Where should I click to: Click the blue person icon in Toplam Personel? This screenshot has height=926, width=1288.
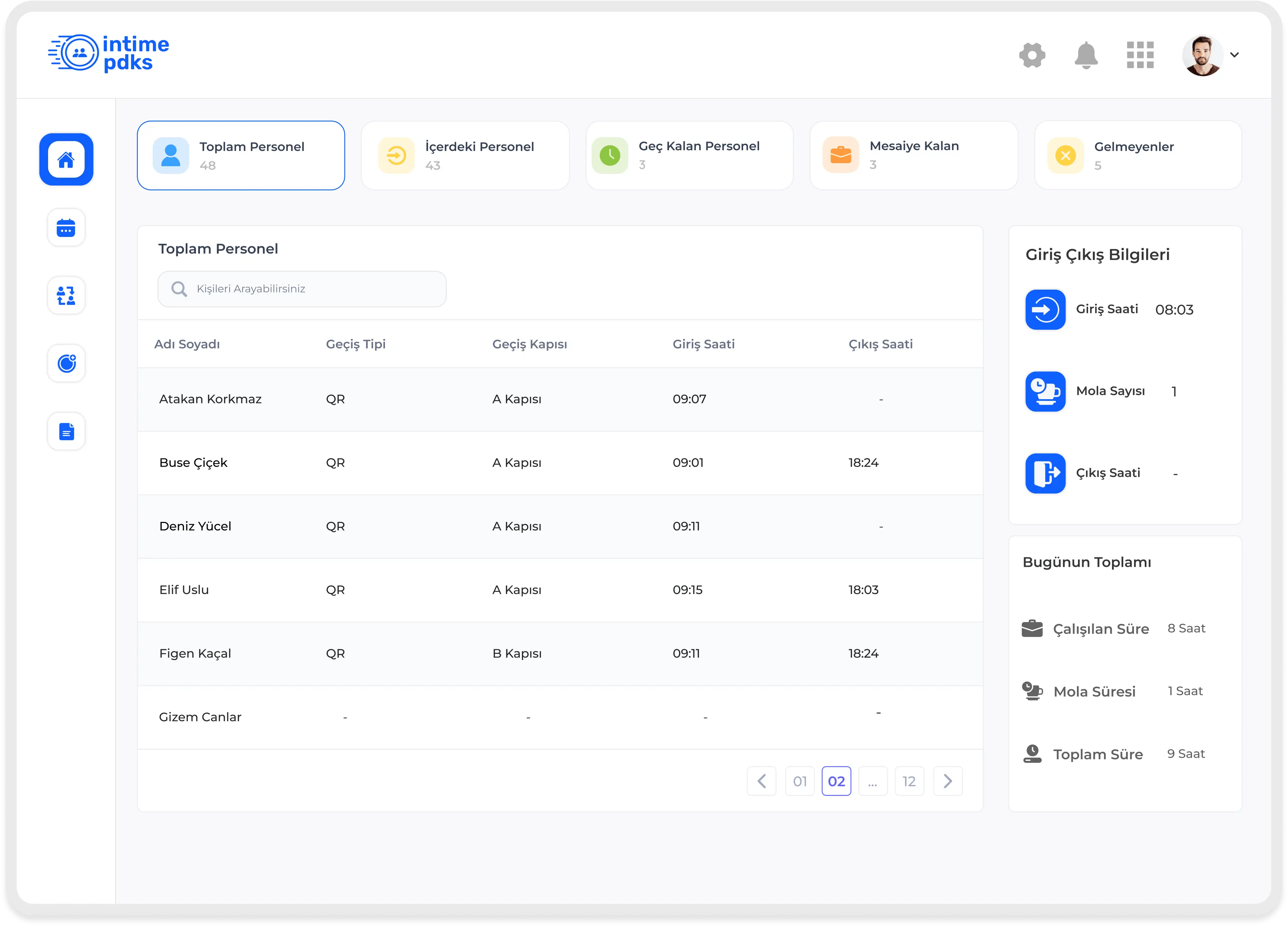point(170,155)
